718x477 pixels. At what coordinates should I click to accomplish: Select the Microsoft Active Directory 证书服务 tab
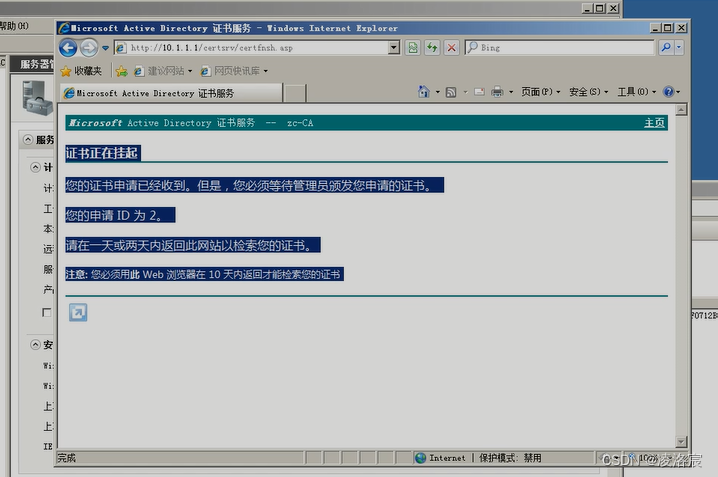click(x=171, y=93)
